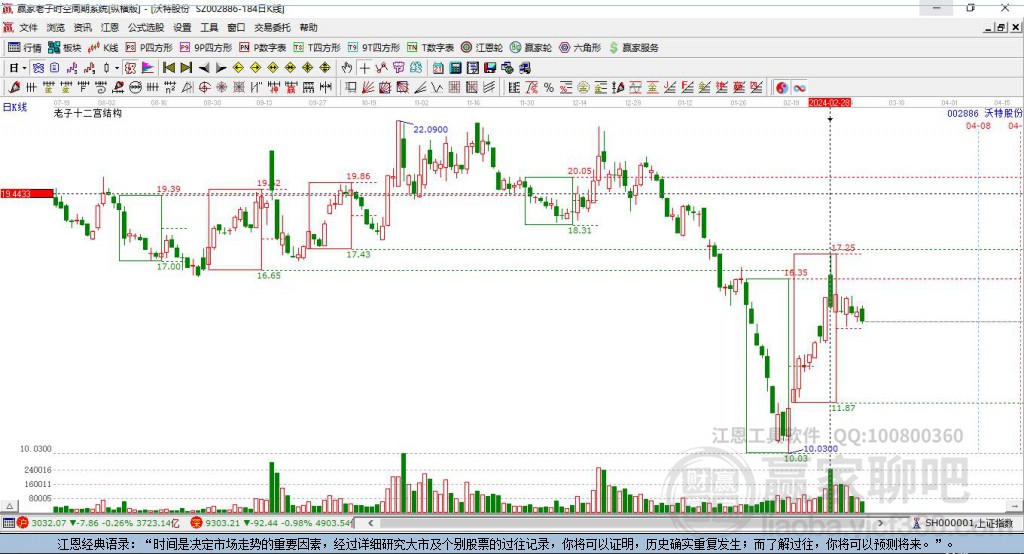Click the blue infinity loop icon
Image resolution: width=1024 pixels, height=554 pixels.
(799, 88)
